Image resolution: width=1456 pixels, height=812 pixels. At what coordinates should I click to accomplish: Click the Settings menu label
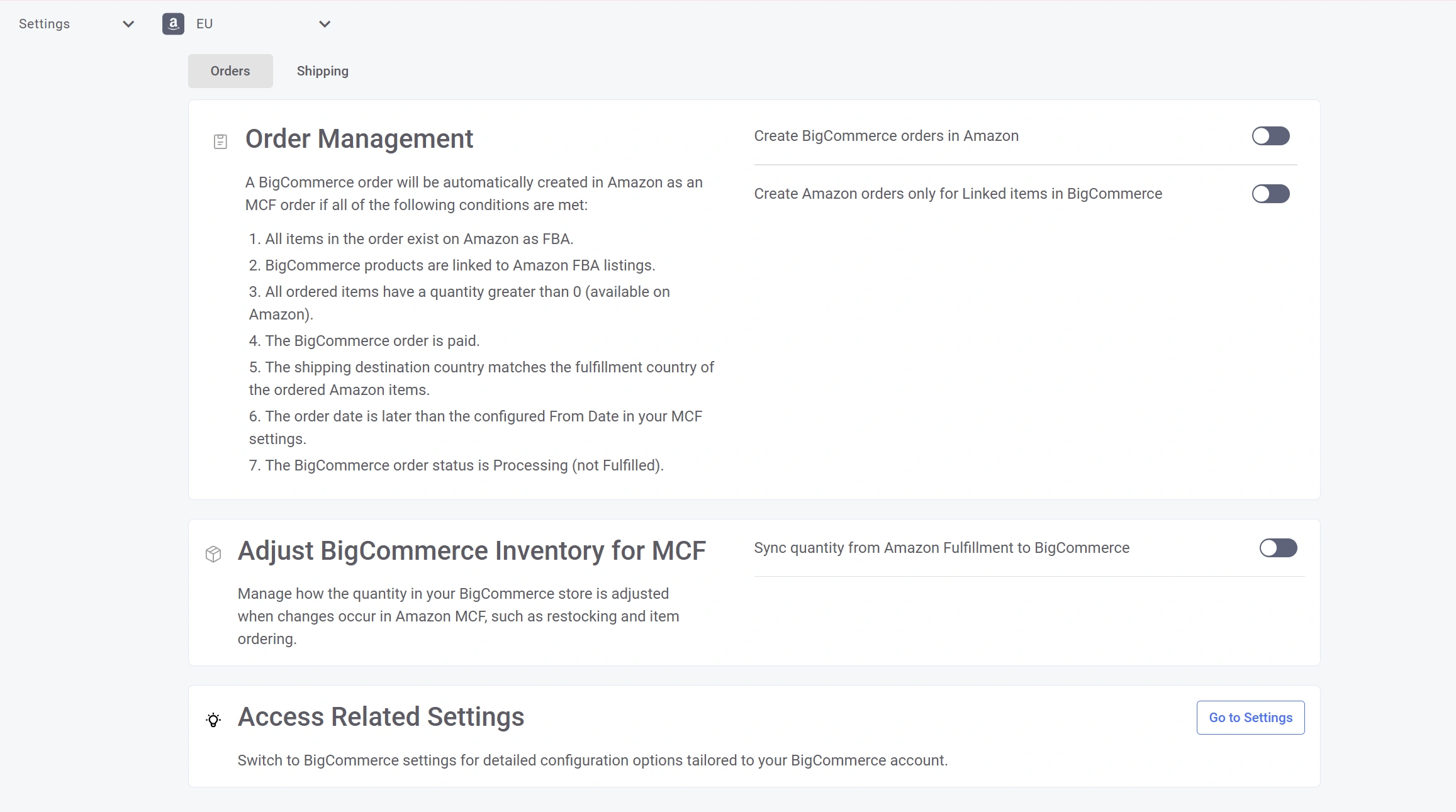(44, 24)
